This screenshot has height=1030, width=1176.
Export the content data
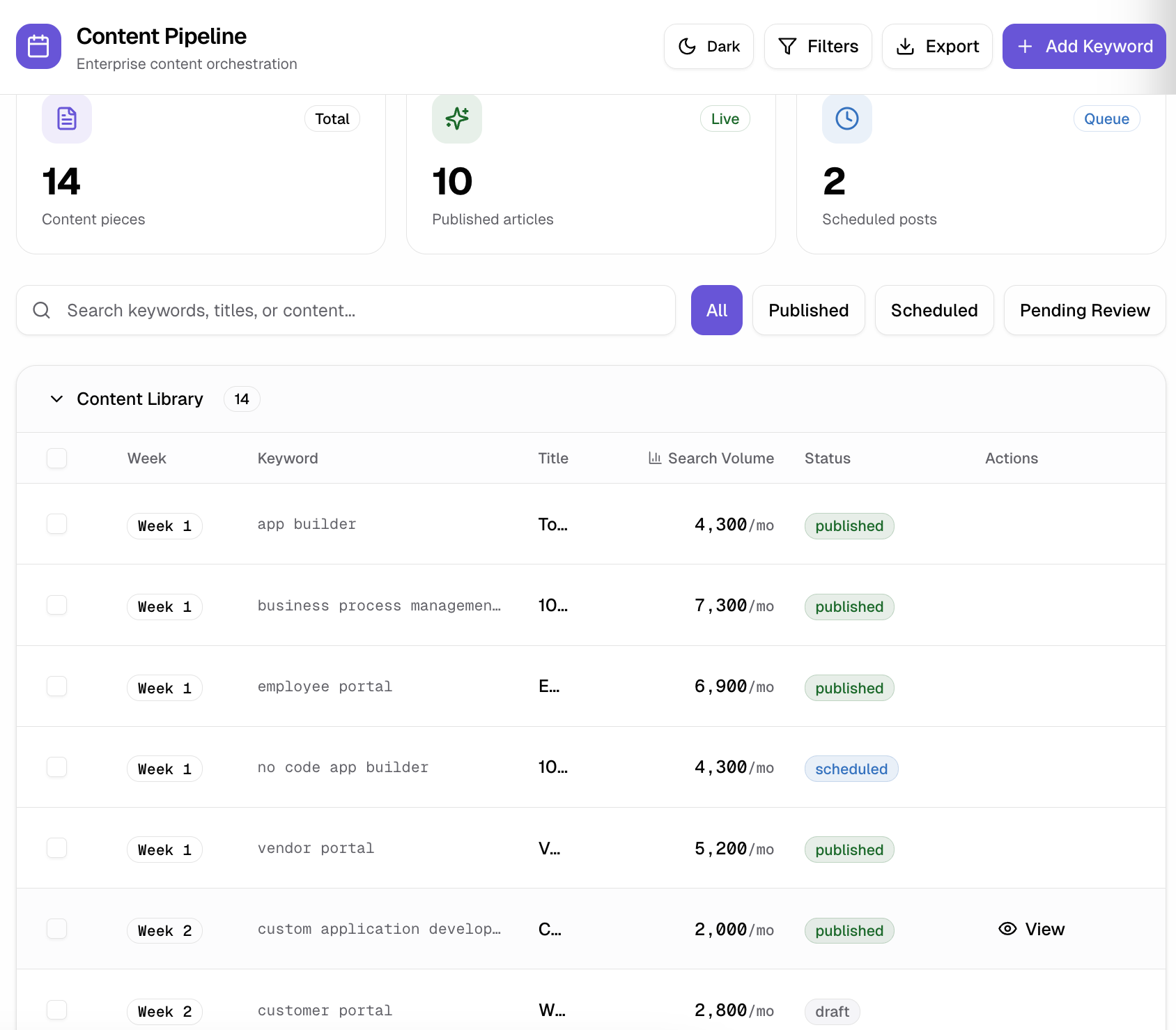pos(937,46)
